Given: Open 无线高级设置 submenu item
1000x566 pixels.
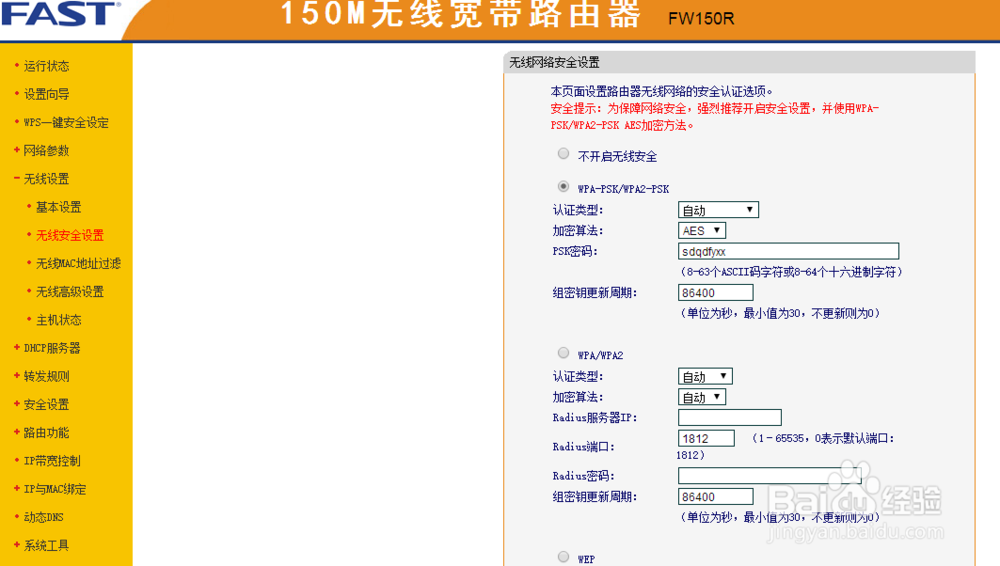Looking at the screenshot, I should 70,291.
